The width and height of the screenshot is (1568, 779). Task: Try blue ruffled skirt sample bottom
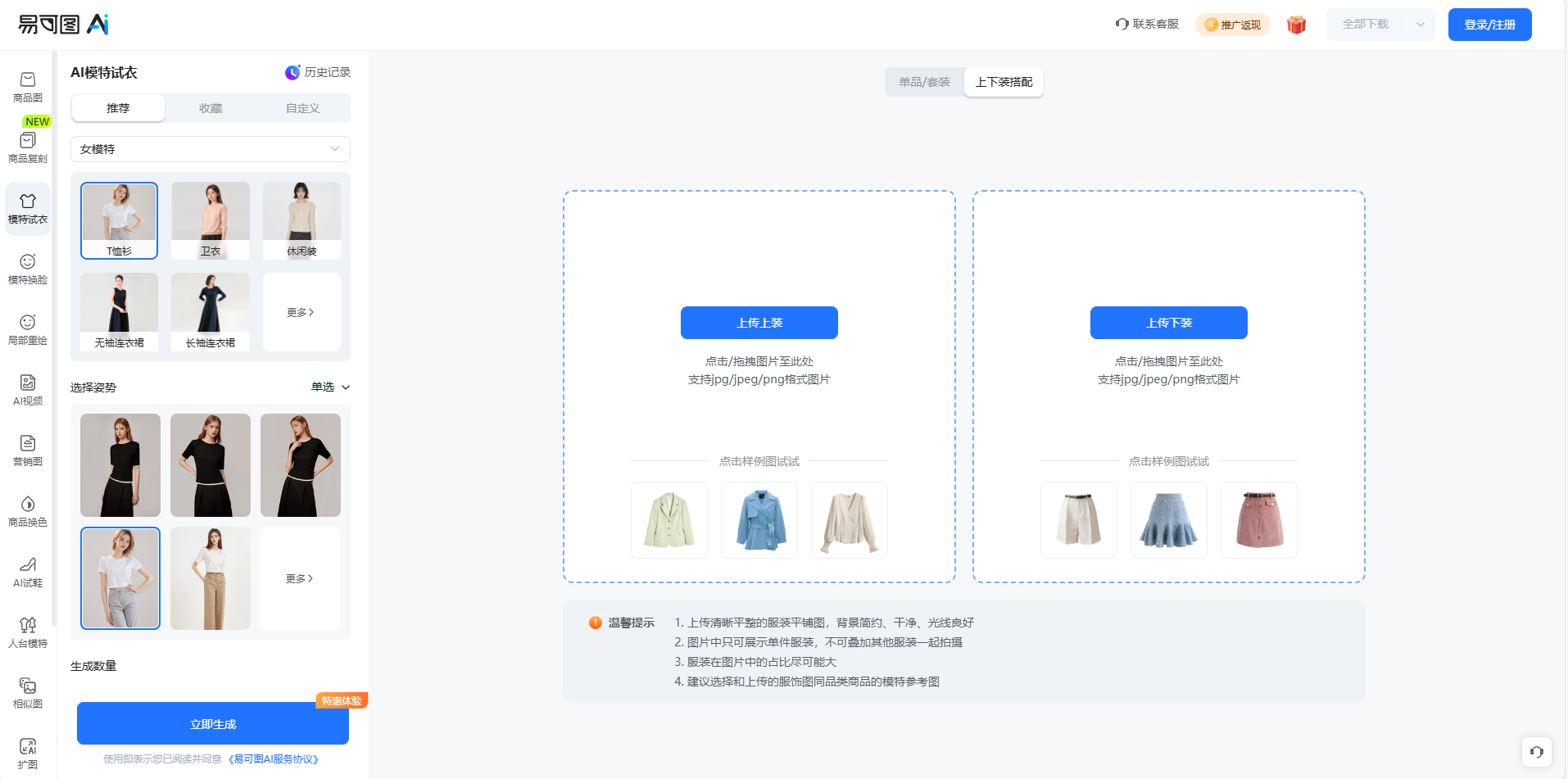tap(1169, 520)
